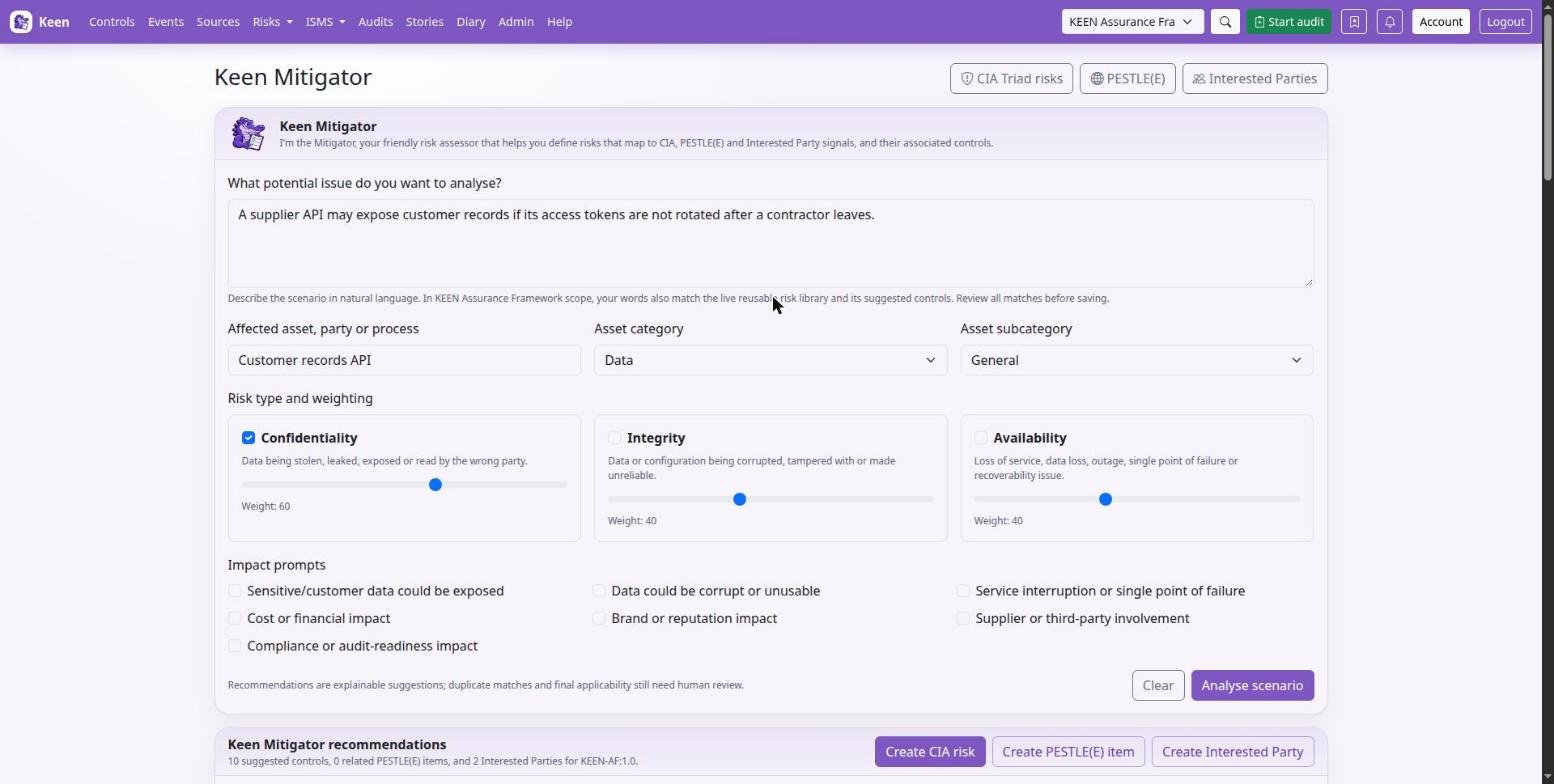Check Cost or financial impact
The height and width of the screenshot is (784, 1554).
point(235,618)
